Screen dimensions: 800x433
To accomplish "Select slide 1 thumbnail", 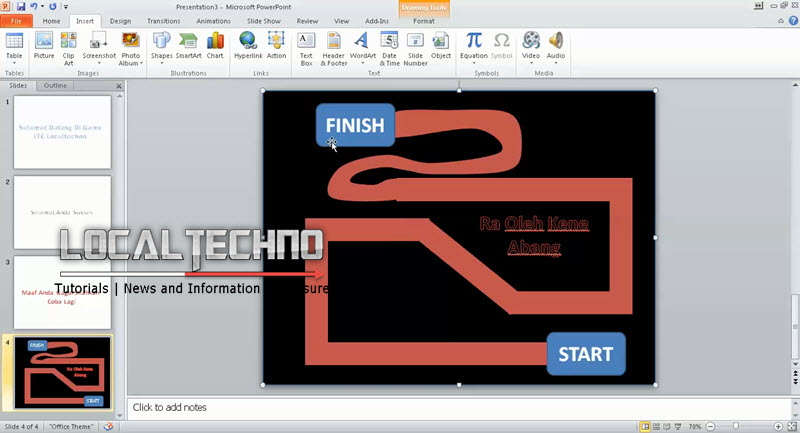I will [62, 132].
